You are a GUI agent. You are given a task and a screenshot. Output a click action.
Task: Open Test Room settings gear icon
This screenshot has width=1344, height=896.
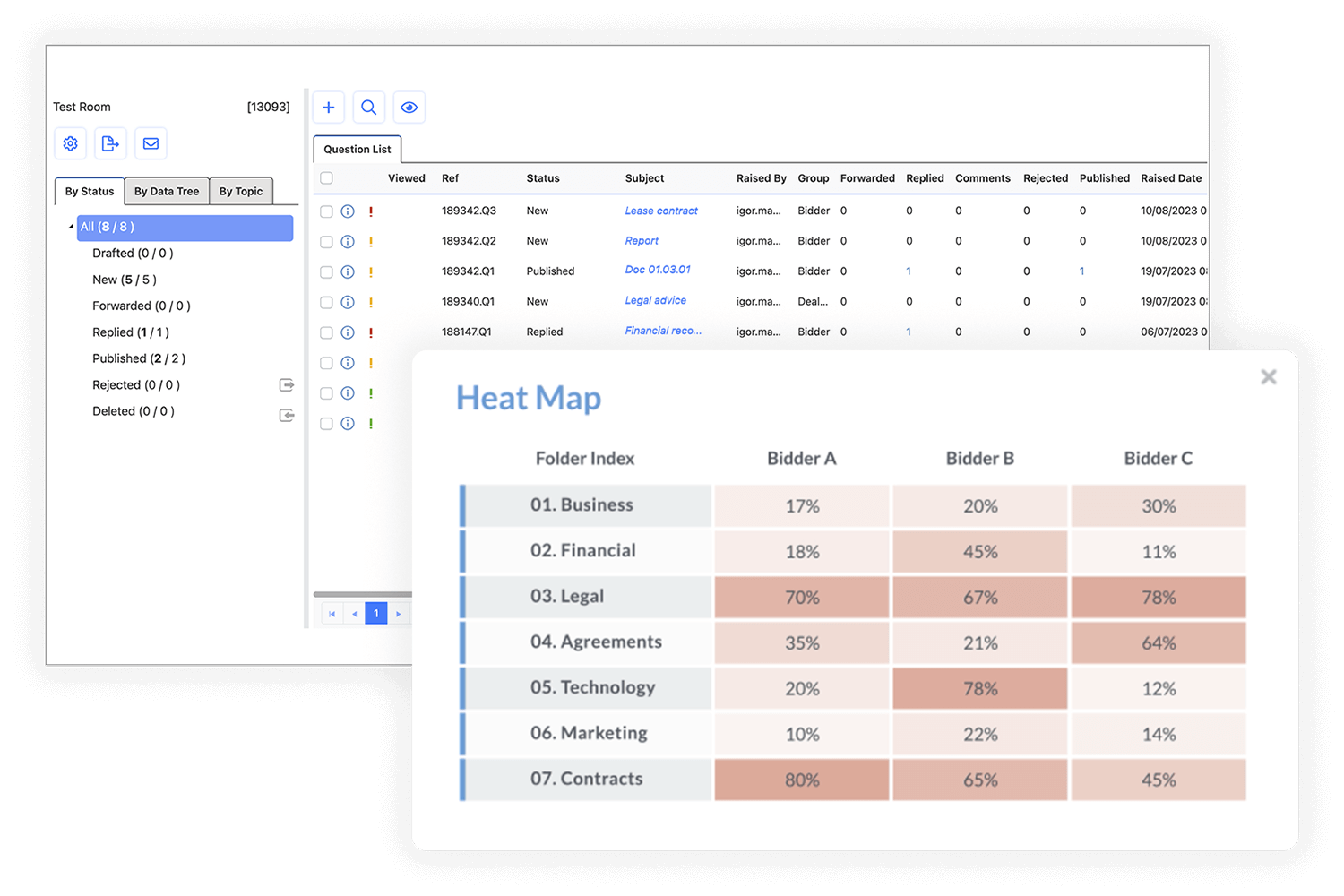(71, 143)
